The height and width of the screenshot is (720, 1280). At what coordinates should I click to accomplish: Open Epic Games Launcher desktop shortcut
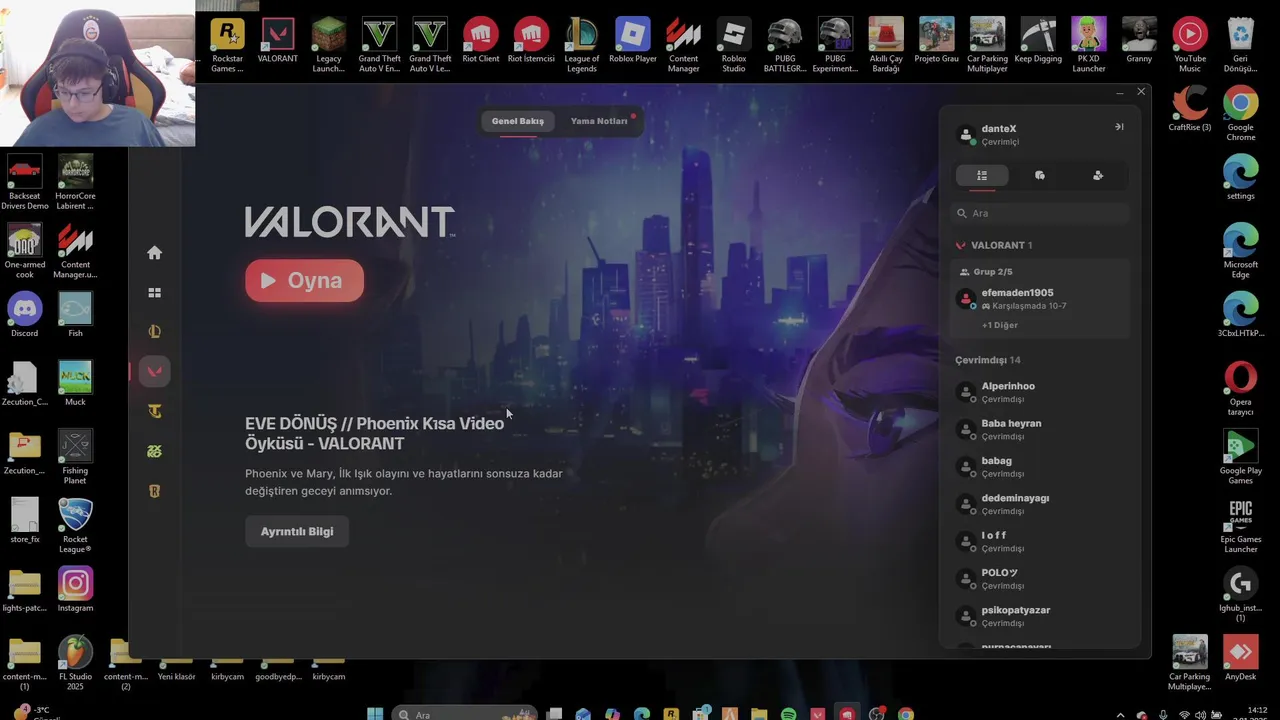pyautogui.click(x=1241, y=526)
